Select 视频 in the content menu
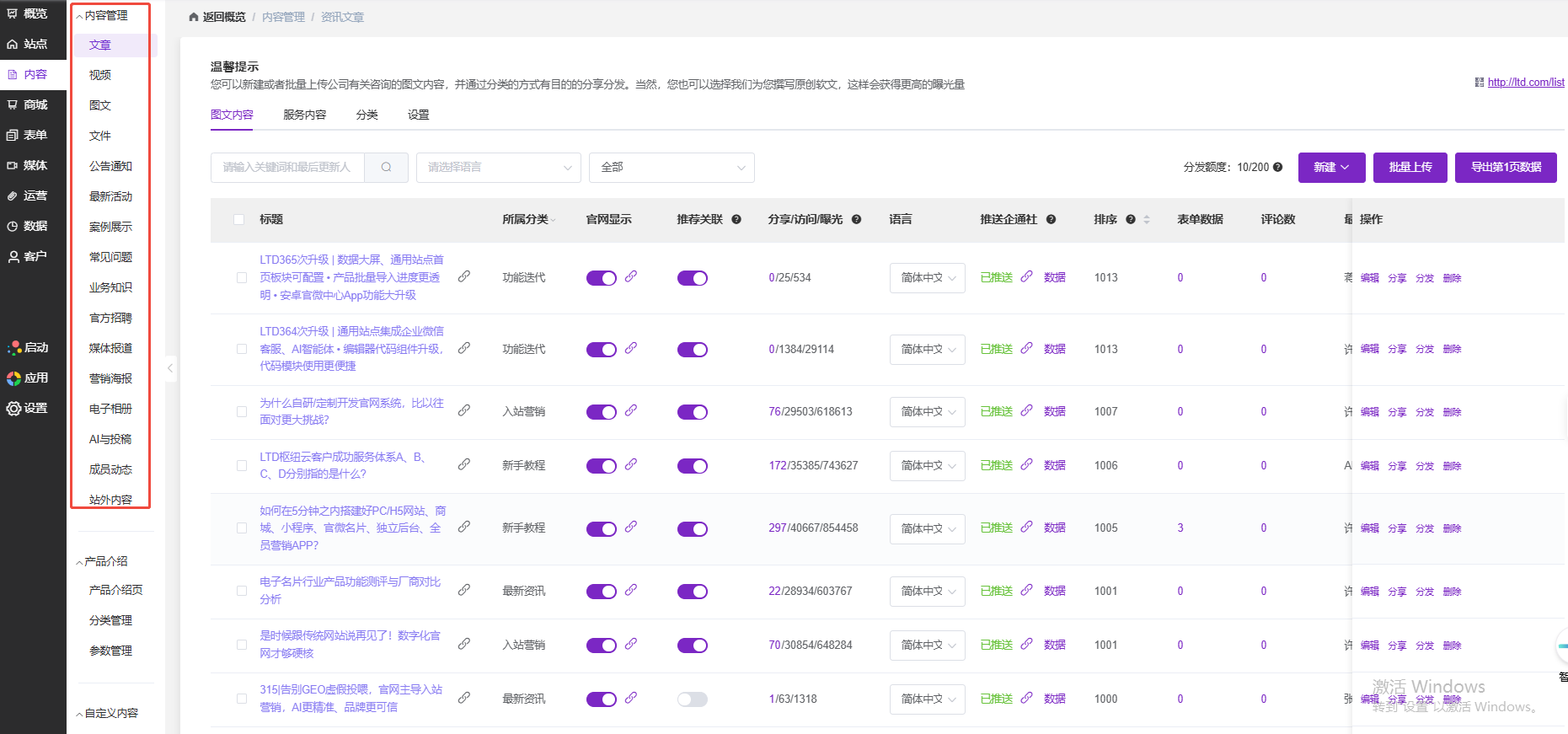The height and width of the screenshot is (734, 1568). (100, 76)
